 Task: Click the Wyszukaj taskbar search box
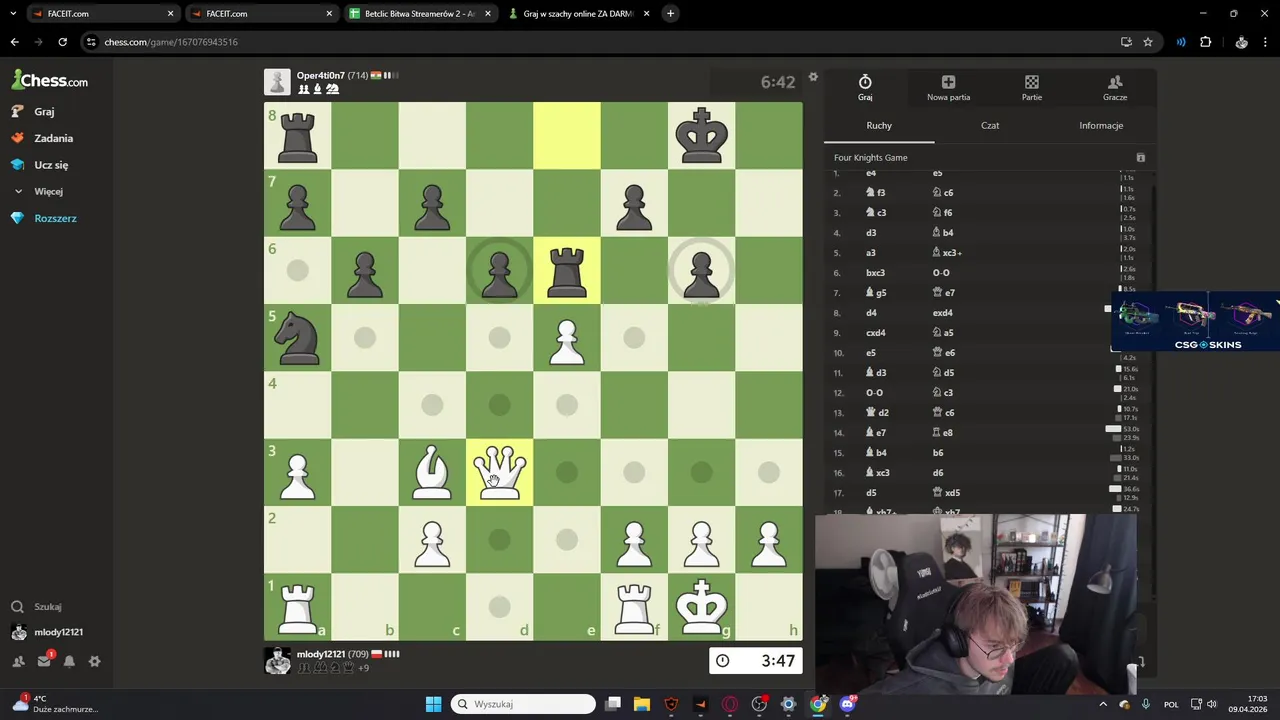522,704
